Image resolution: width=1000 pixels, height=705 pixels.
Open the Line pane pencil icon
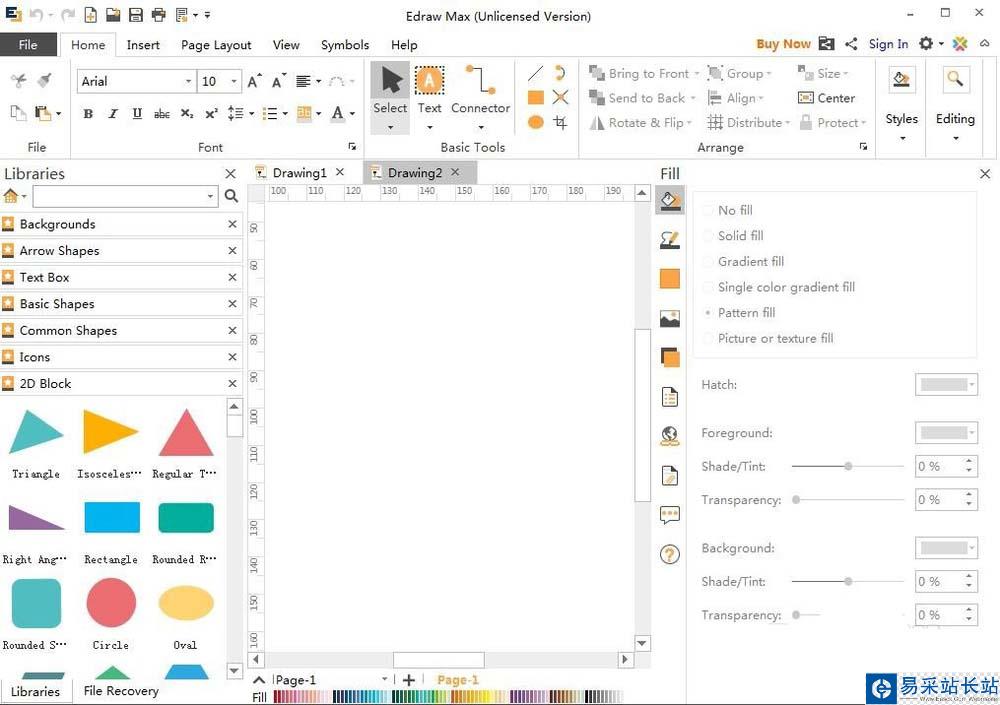[x=670, y=240]
